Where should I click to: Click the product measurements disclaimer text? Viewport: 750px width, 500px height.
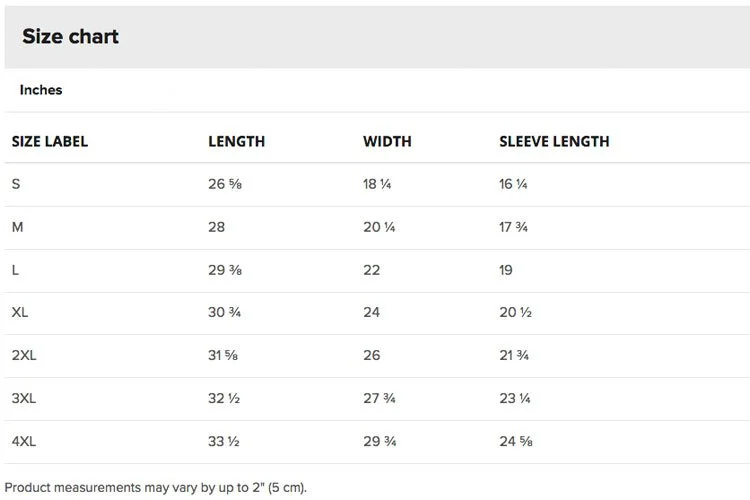[x=155, y=488]
